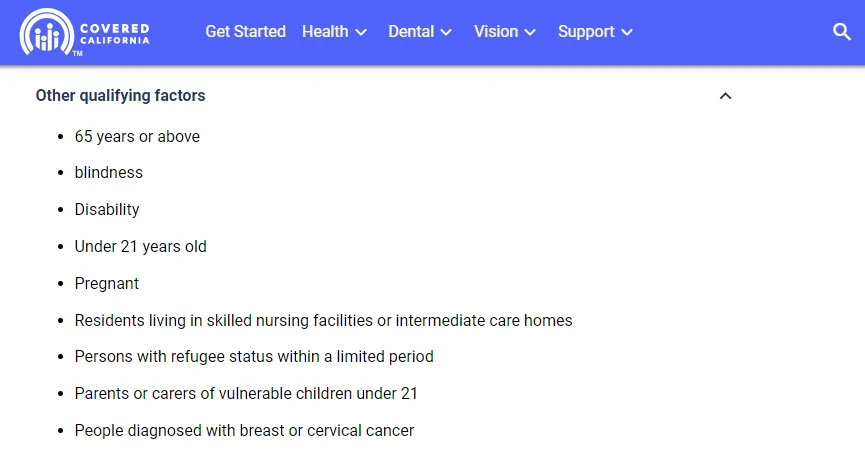Open the Dental menu
The height and width of the screenshot is (470, 865).
click(420, 31)
